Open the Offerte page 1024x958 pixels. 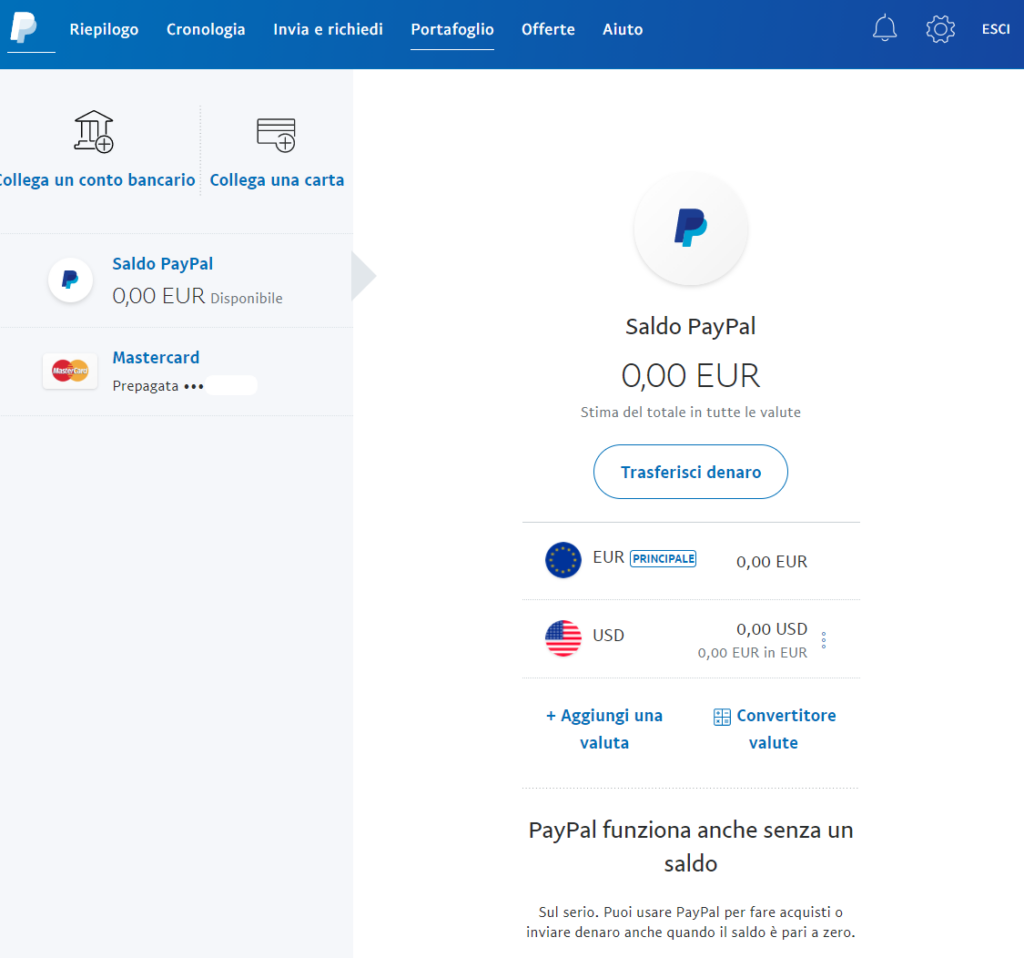[548, 29]
